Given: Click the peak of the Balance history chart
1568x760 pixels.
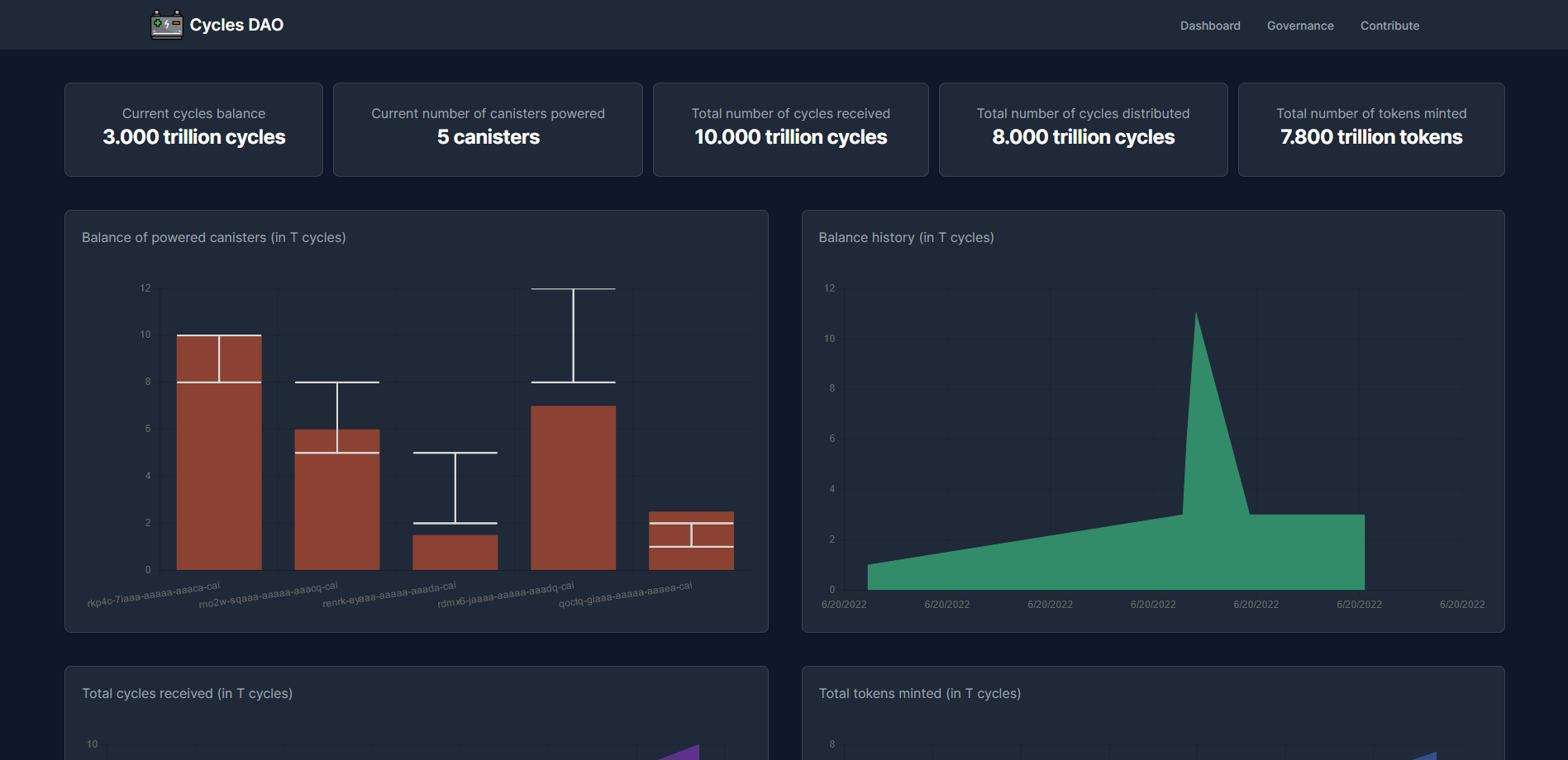Looking at the screenshot, I should 1196,316.
